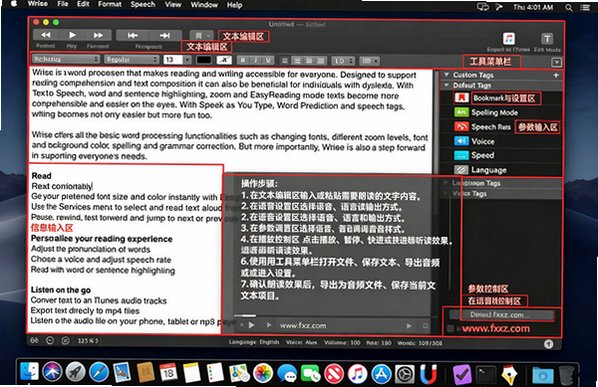Jump to the next paragraph
This screenshot has width=598, height=387.
(x=165, y=35)
